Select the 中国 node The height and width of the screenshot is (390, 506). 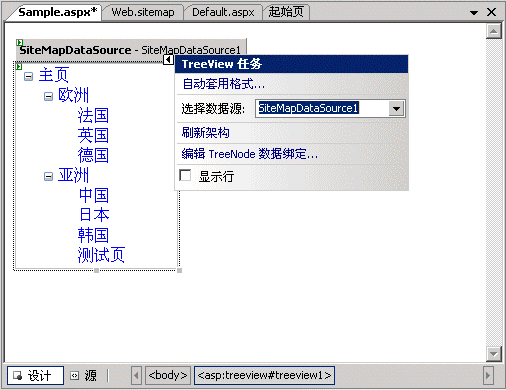click(94, 195)
